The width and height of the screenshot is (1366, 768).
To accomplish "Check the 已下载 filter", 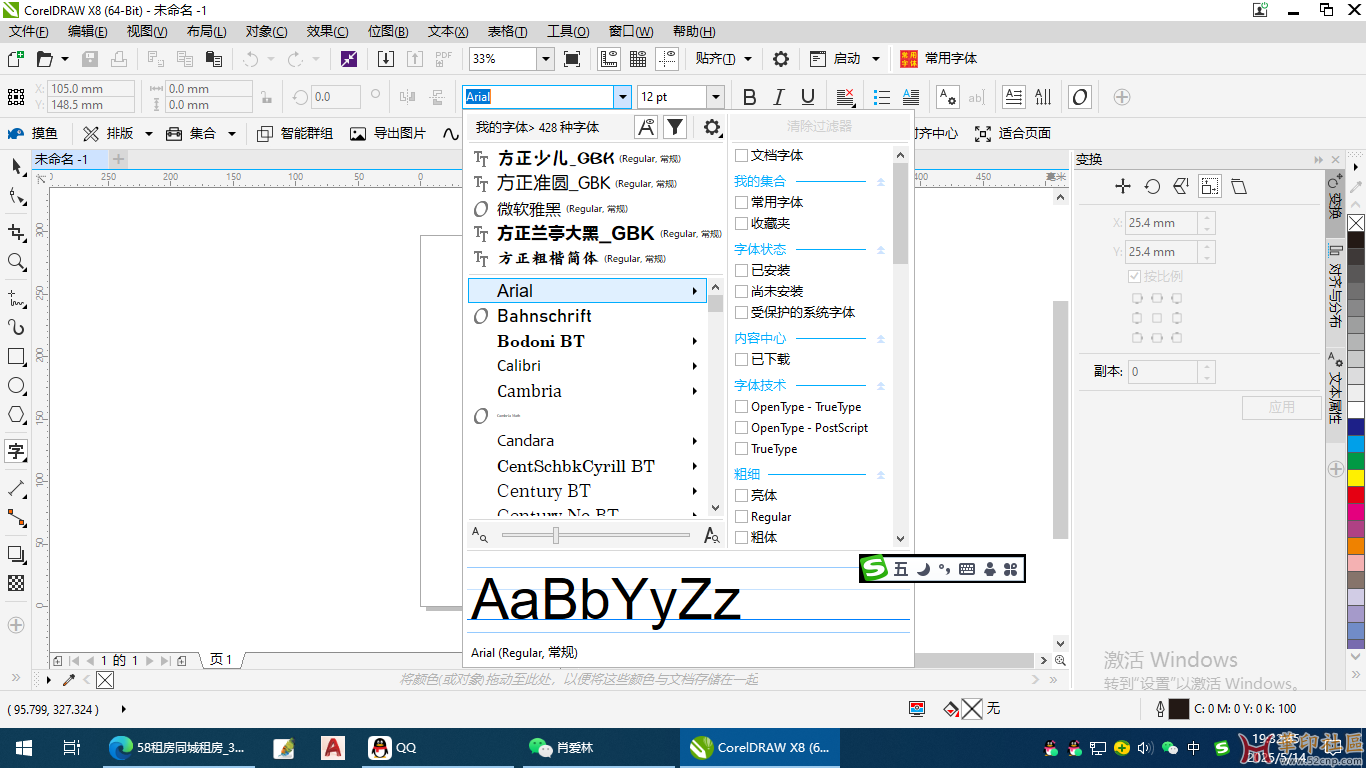I will 741,359.
